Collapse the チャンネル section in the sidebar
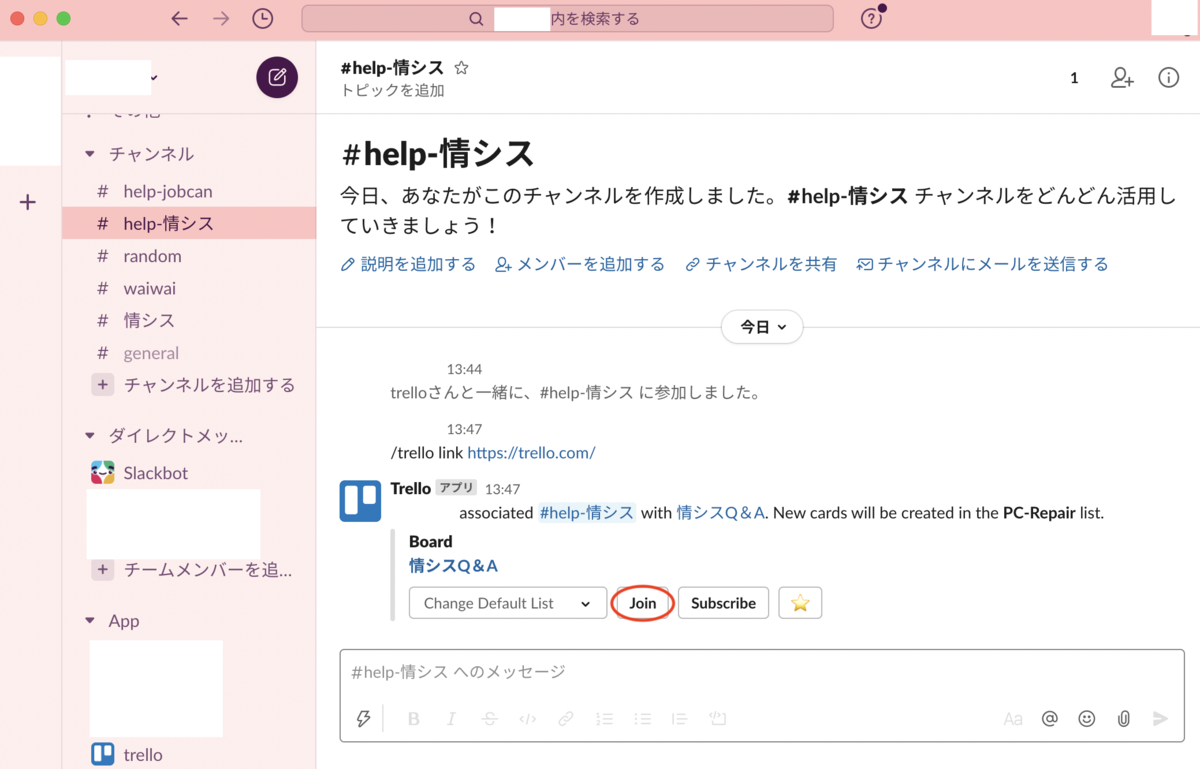The height and width of the screenshot is (769, 1200). point(88,154)
